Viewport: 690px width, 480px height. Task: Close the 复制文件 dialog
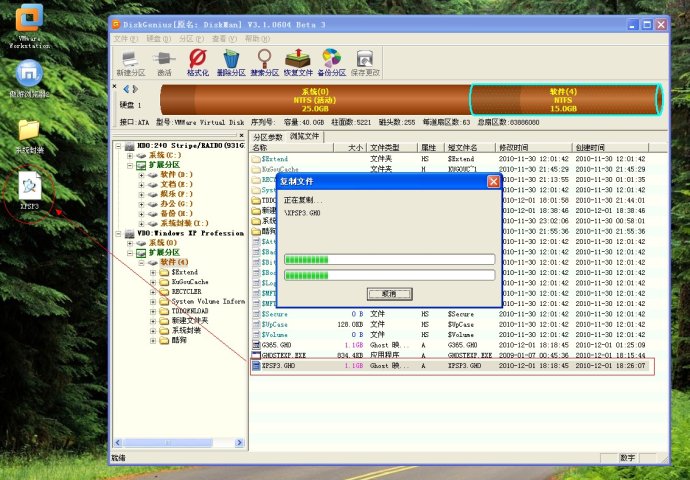point(493,181)
